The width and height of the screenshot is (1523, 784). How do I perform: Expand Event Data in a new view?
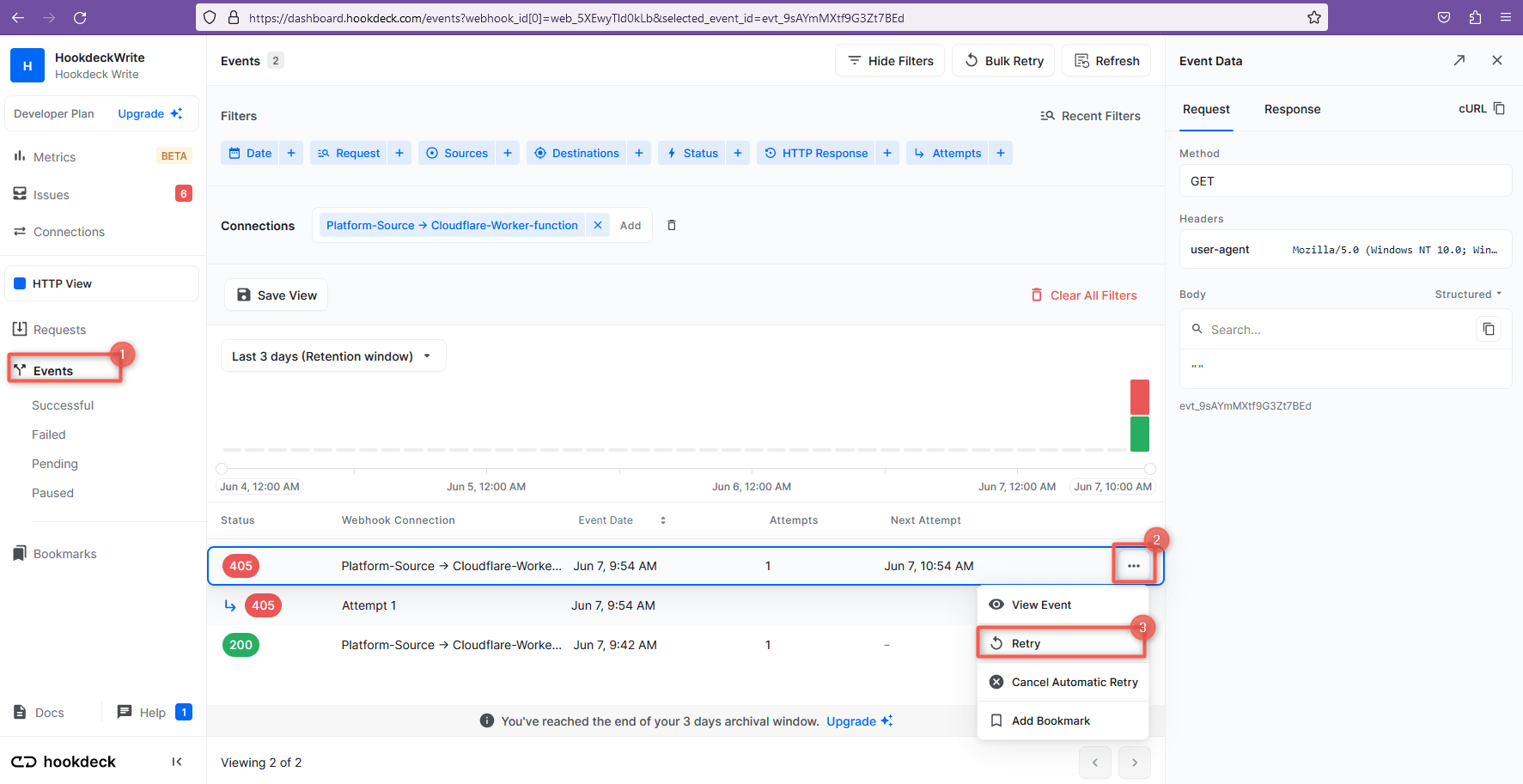[1459, 60]
